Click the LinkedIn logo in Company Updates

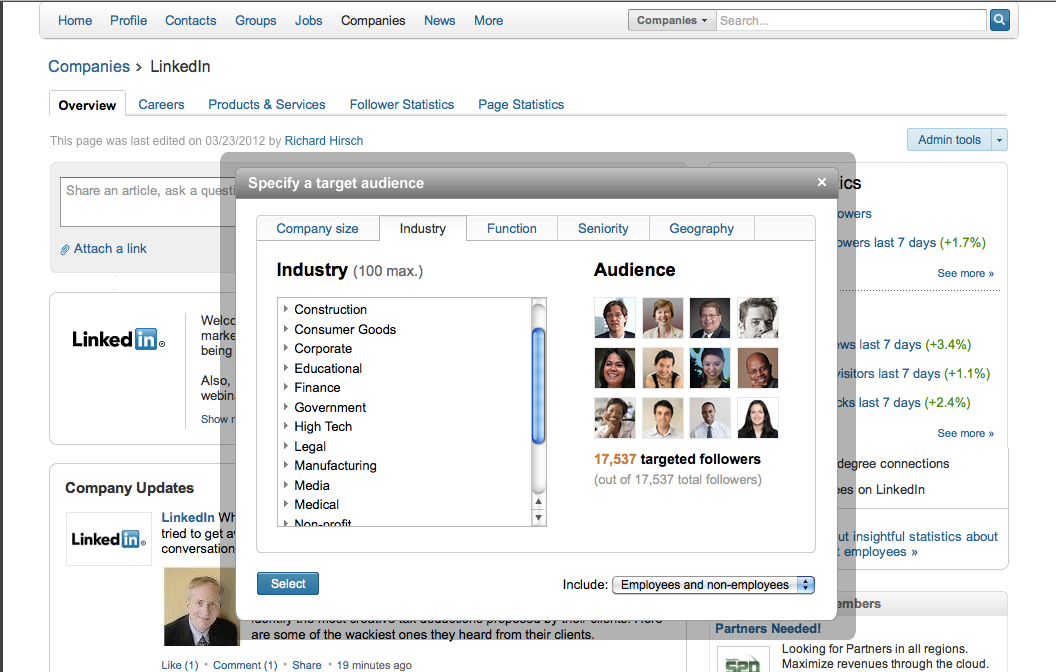[109, 539]
